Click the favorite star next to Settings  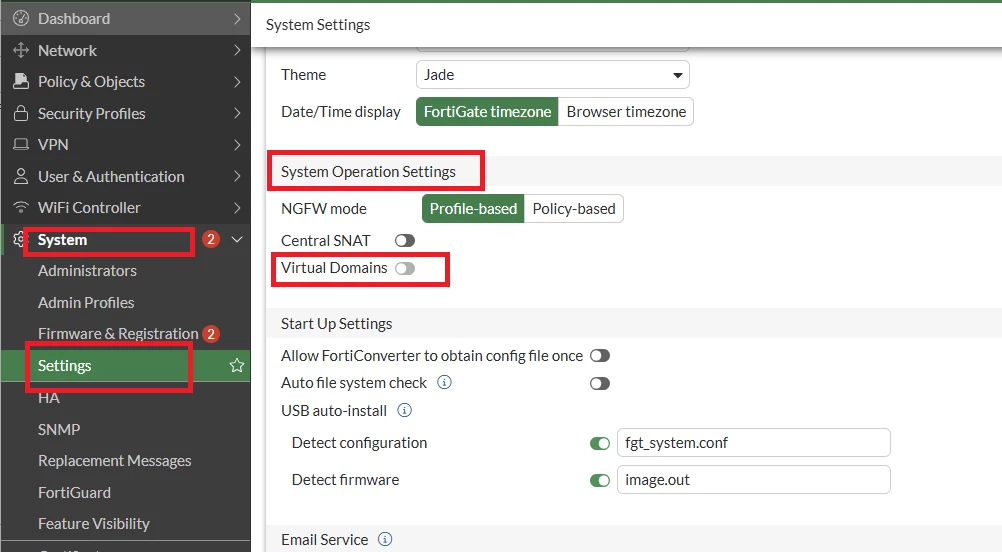237,365
